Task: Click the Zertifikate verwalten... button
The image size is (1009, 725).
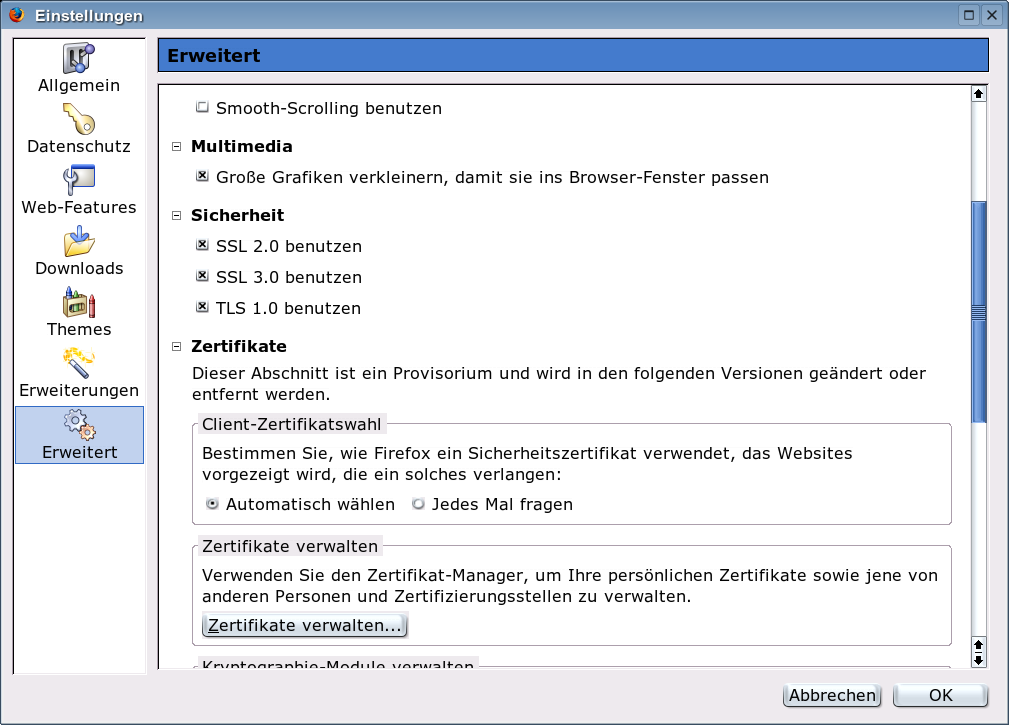Action: pos(305,626)
